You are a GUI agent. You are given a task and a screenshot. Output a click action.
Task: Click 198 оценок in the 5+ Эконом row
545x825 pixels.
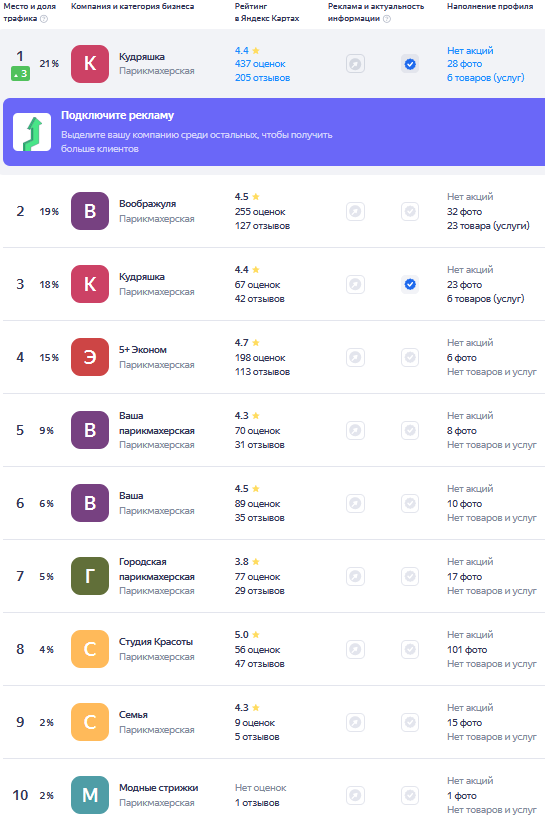260,358
